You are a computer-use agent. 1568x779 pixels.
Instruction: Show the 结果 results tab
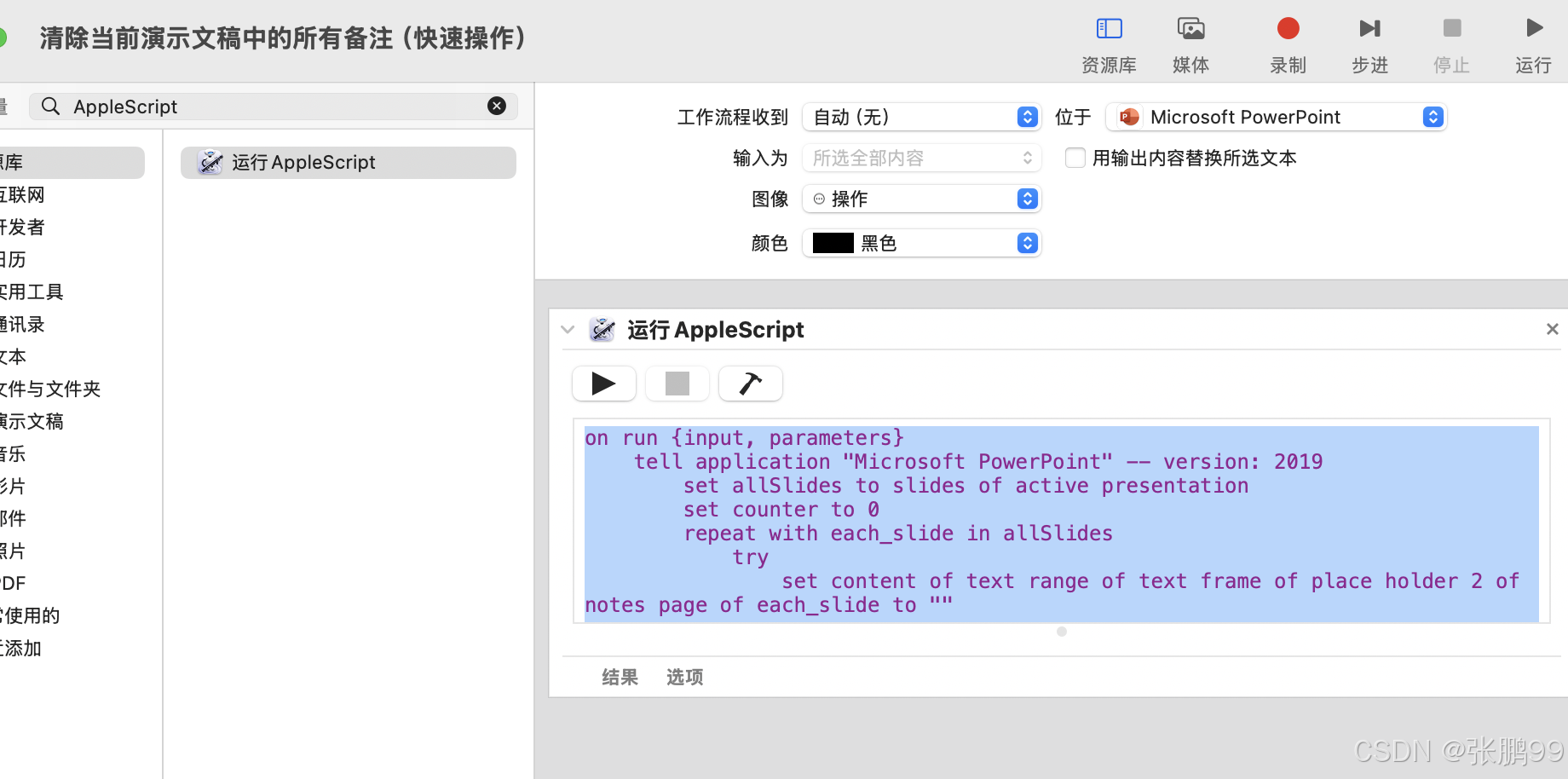(x=620, y=677)
